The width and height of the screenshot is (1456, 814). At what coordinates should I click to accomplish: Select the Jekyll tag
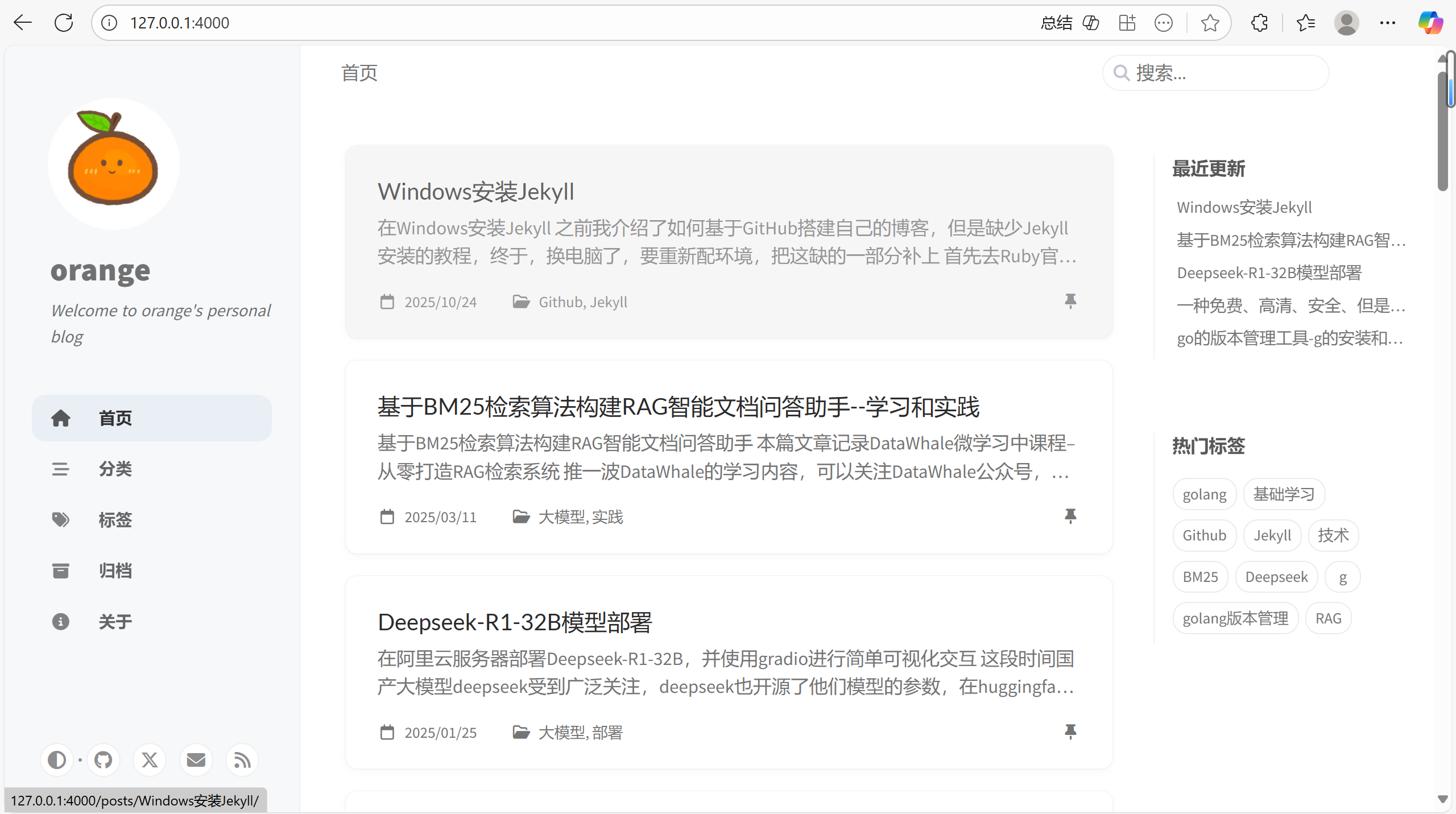pyautogui.click(x=1272, y=535)
